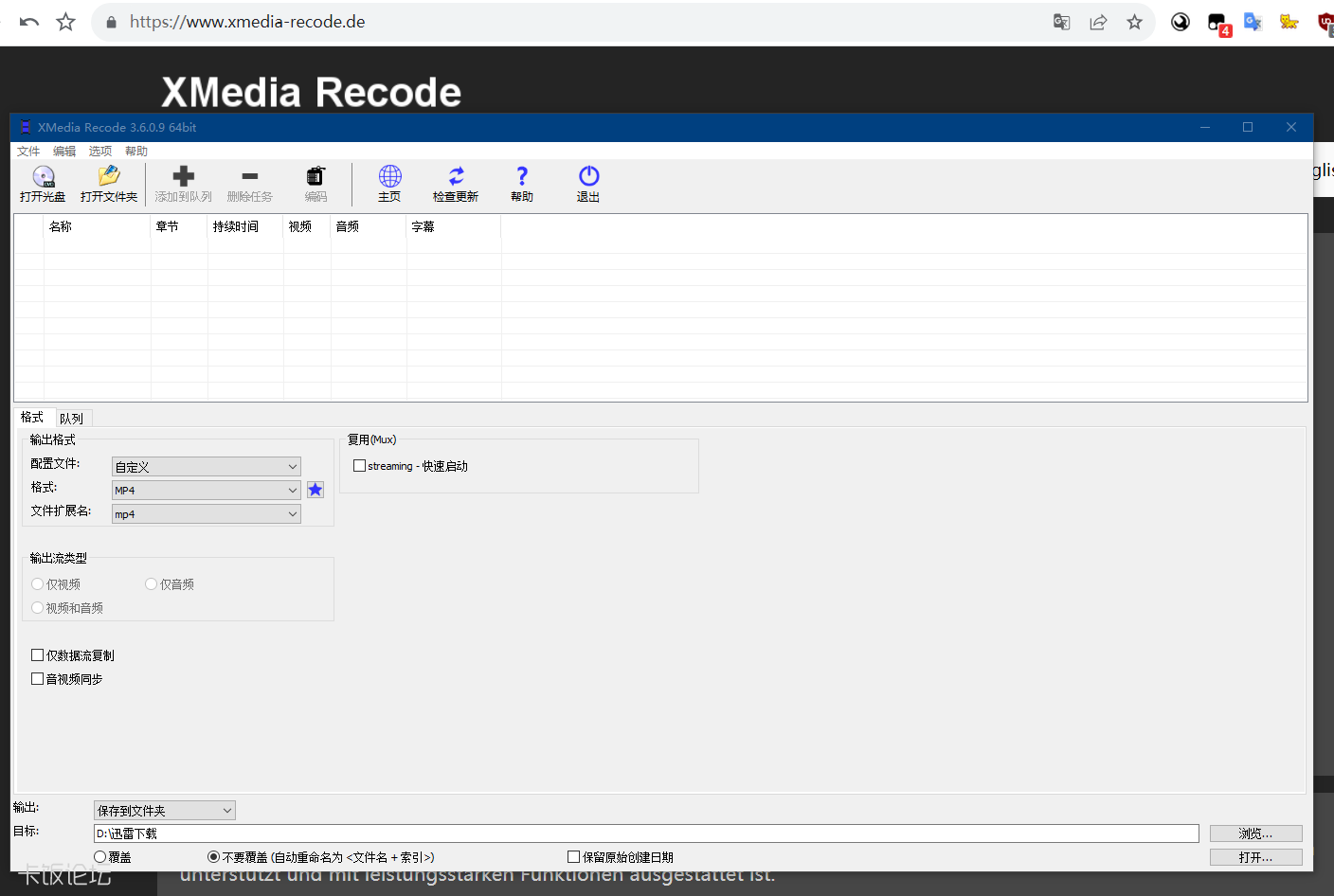Open the 编辑 menu
The width and height of the screenshot is (1334, 896).
click(x=64, y=152)
